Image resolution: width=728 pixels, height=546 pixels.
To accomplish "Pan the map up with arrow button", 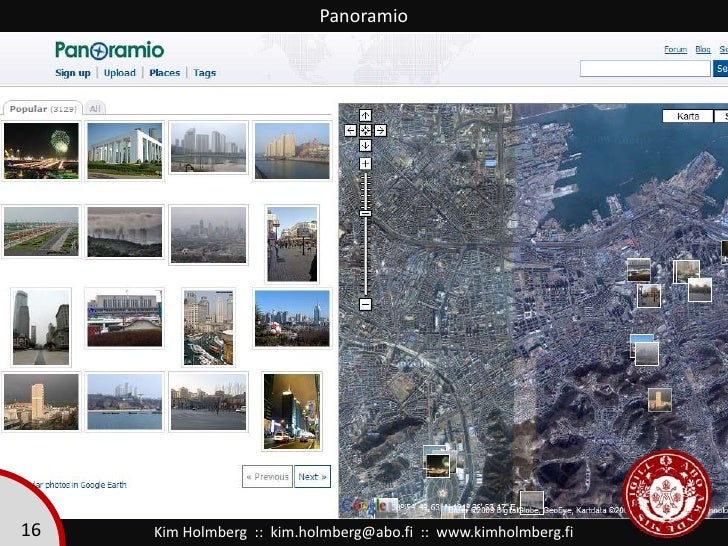I will coord(365,115).
